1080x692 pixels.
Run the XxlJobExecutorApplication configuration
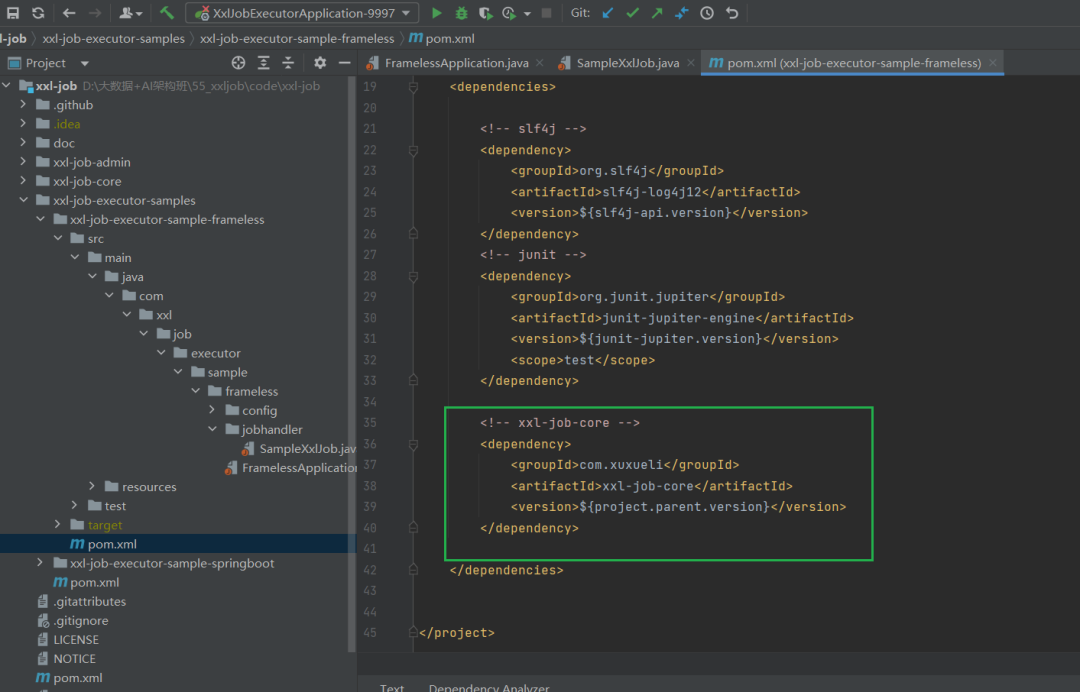click(436, 13)
